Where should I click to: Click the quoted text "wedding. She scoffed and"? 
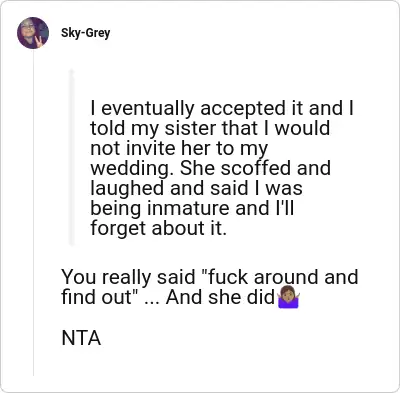pos(210,168)
